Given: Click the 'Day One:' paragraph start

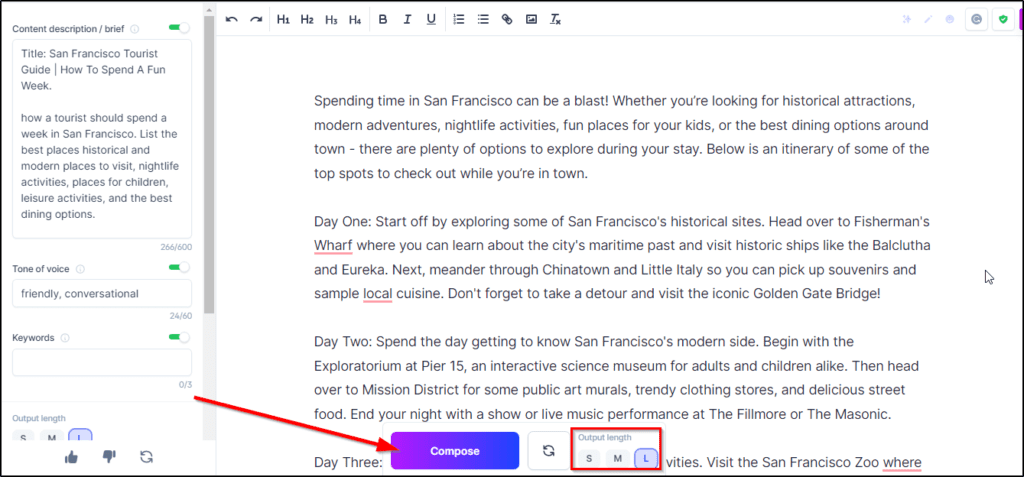Looking at the screenshot, I should click(x=343, y=222).
